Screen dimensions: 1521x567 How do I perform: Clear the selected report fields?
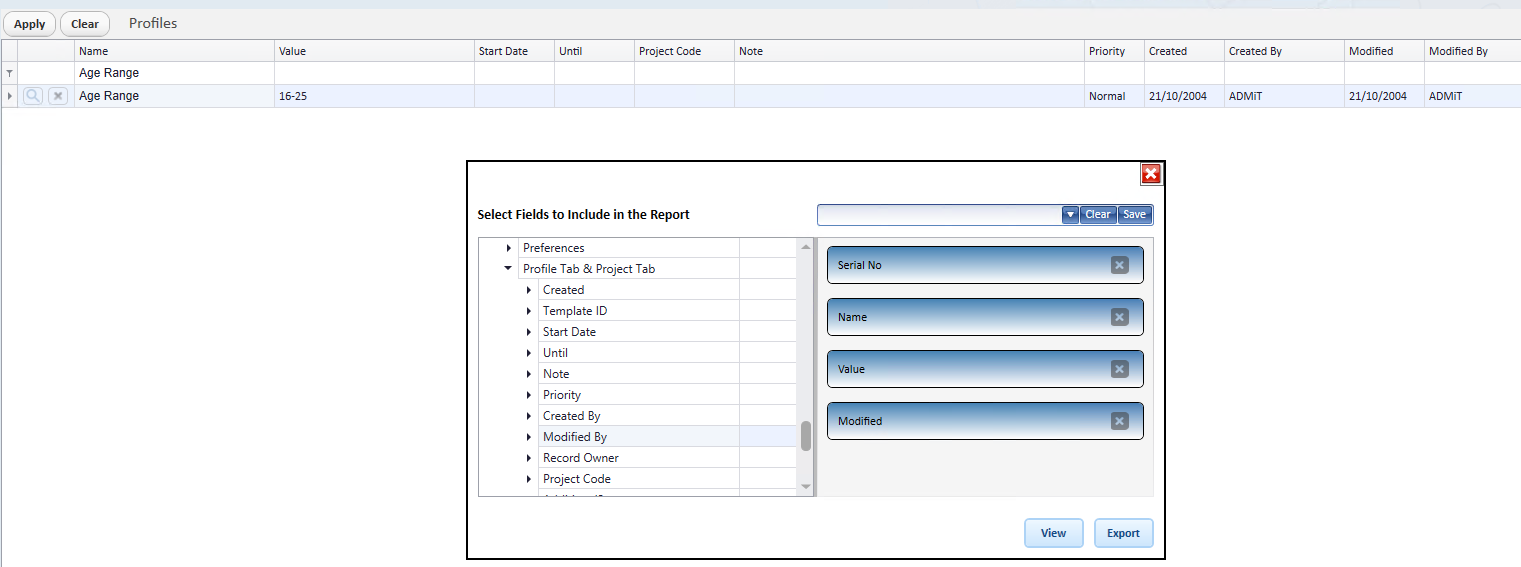(1098, 214)
